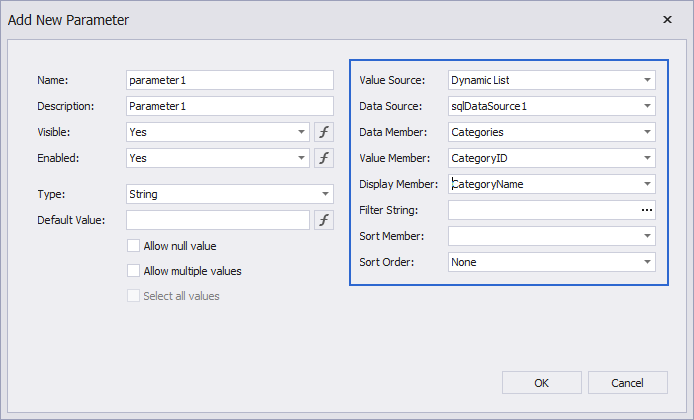Open the Data Source dropdown list
This screenshot has width=694, height=420.
(647, 106)
